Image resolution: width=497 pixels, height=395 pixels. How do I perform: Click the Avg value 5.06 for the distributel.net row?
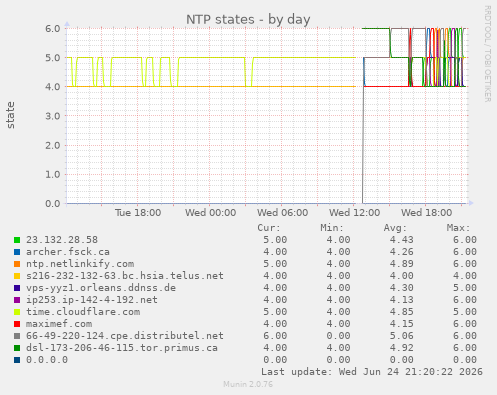[402, 336]
